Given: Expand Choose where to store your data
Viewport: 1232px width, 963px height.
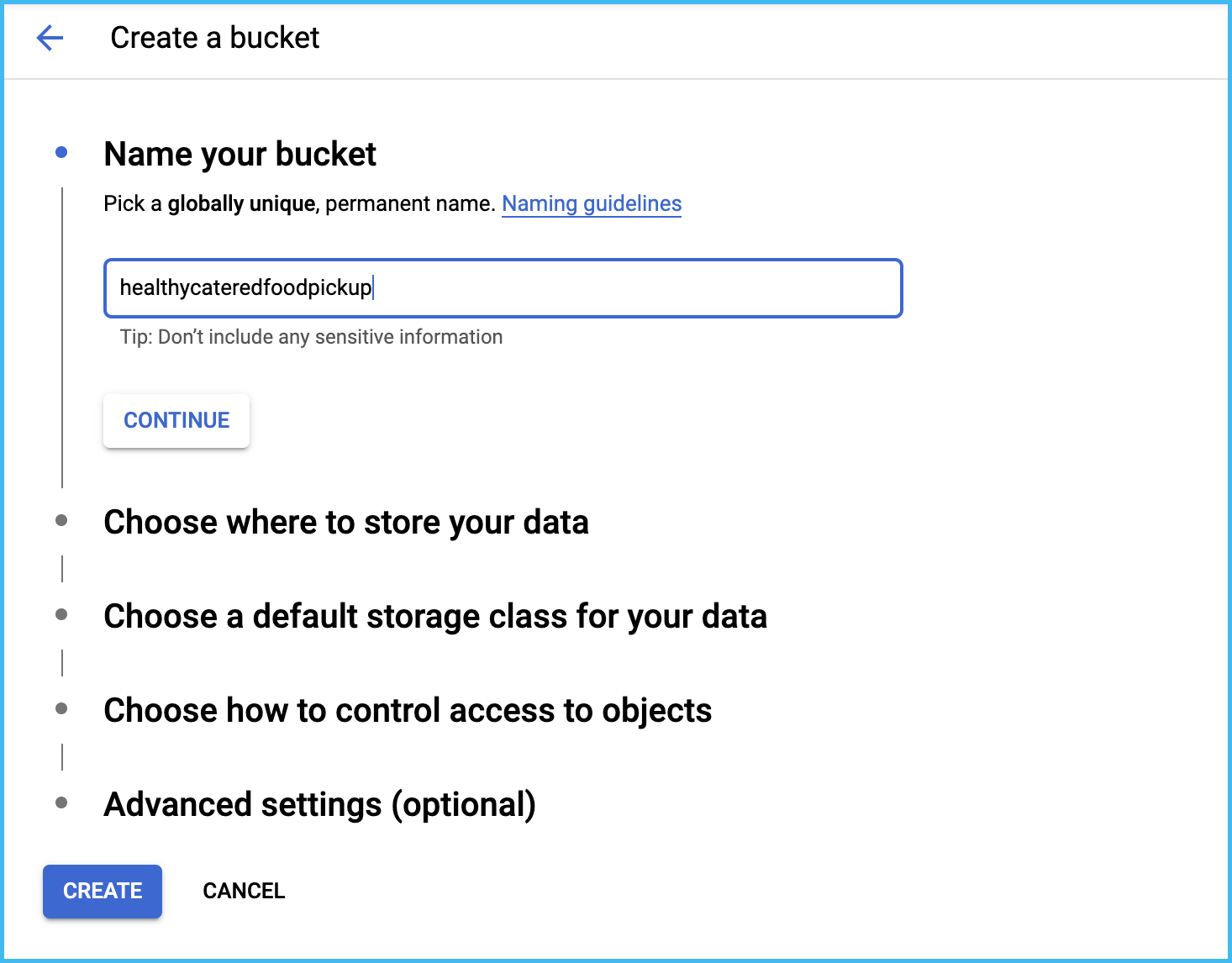Looking at the screenshot, I should pos(345,522).
